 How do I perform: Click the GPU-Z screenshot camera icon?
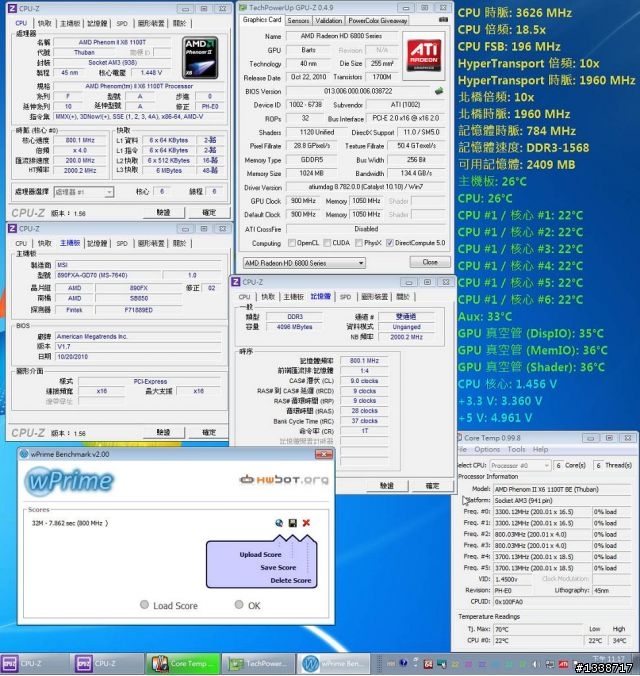443,20
